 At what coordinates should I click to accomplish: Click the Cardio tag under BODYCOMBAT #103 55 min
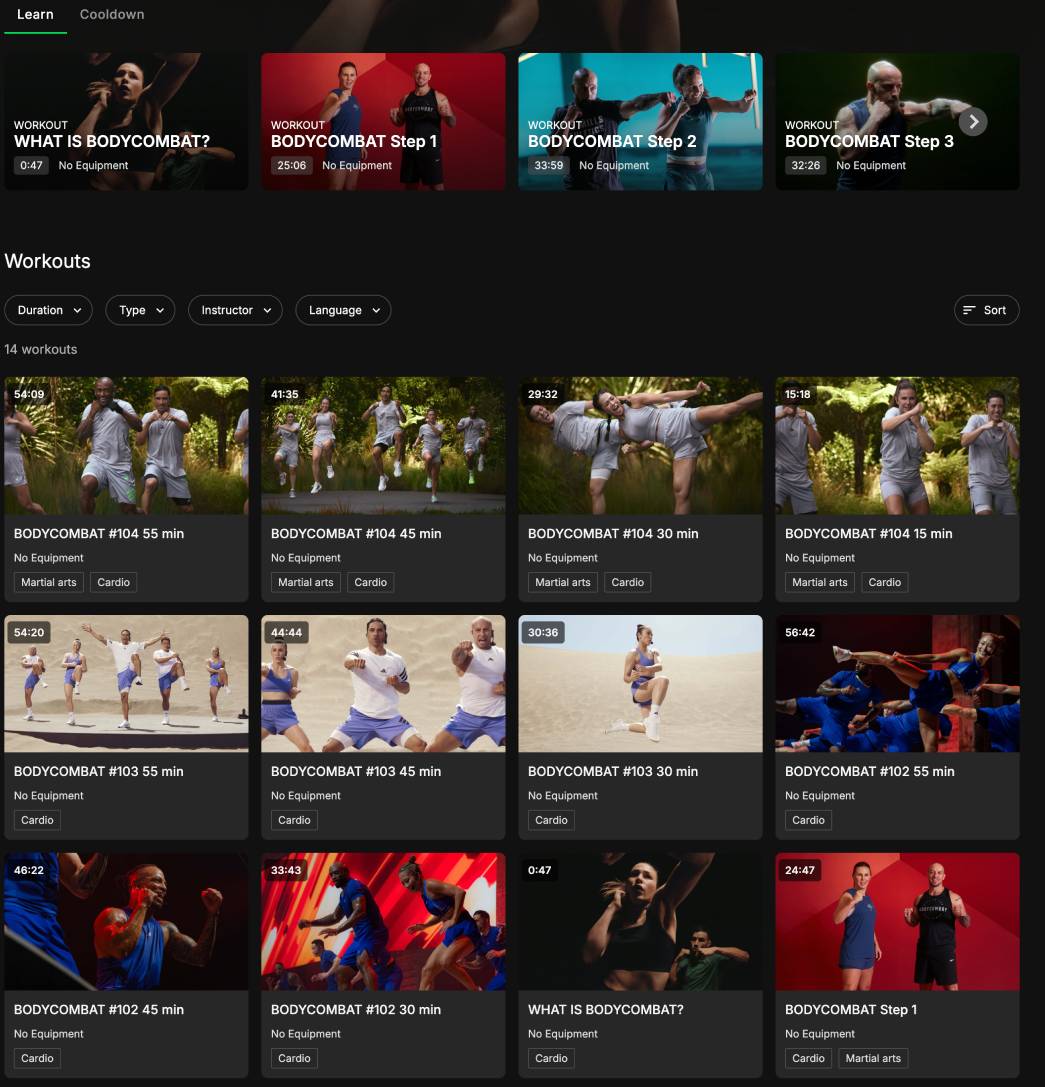(x=37, y=820)
